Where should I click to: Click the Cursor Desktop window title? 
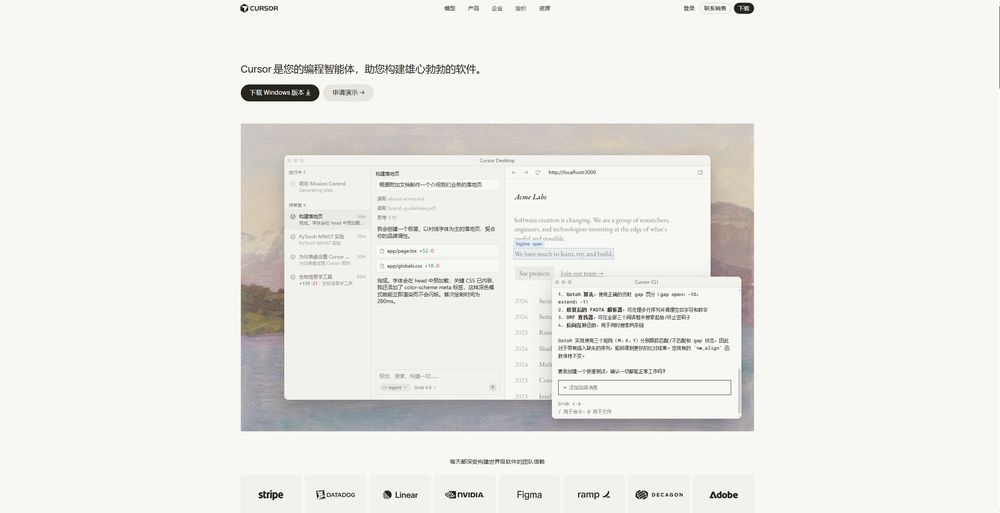(497, 160)
